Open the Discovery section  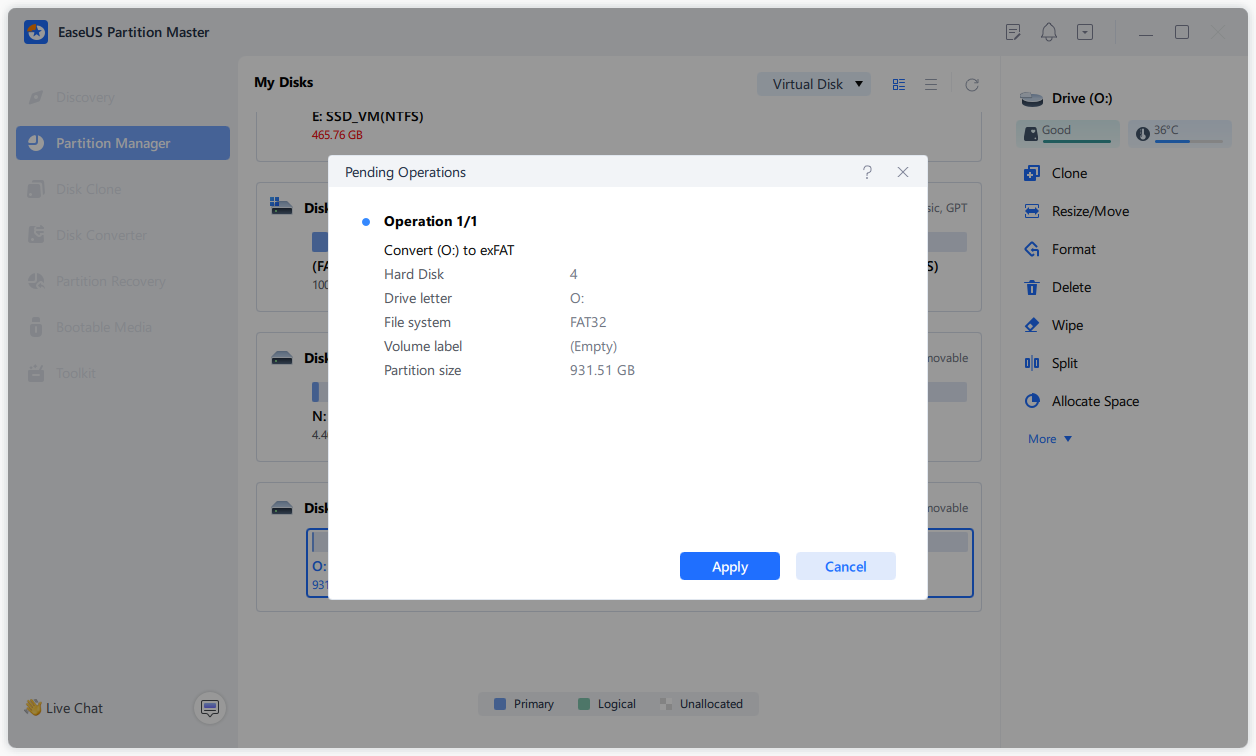pos(123,97)
